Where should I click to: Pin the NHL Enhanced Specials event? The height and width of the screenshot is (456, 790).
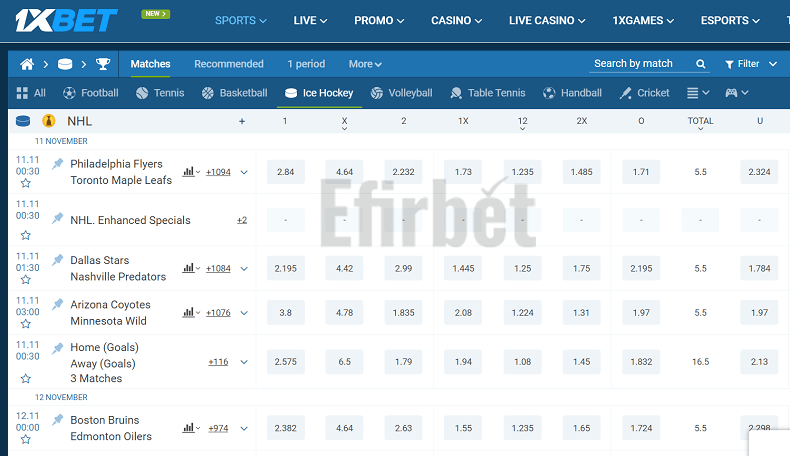coord(57,218)
